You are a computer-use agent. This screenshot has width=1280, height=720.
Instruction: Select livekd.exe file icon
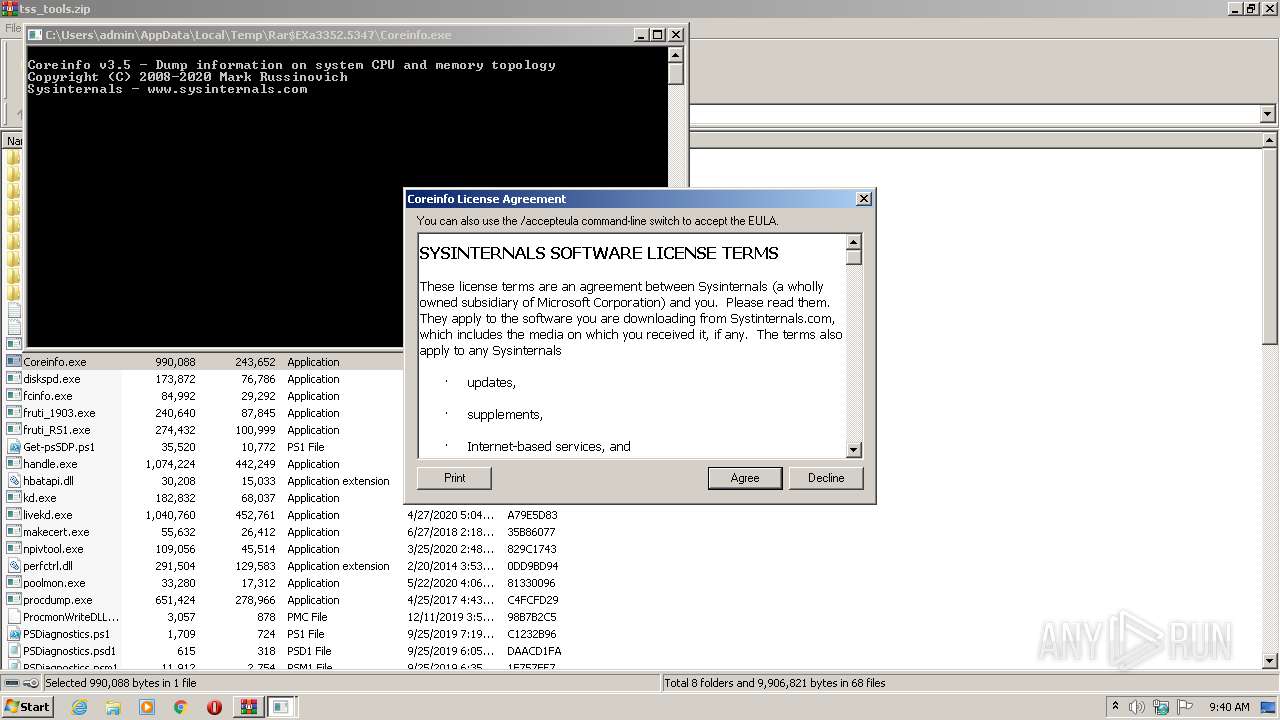[x=14, y=515]
